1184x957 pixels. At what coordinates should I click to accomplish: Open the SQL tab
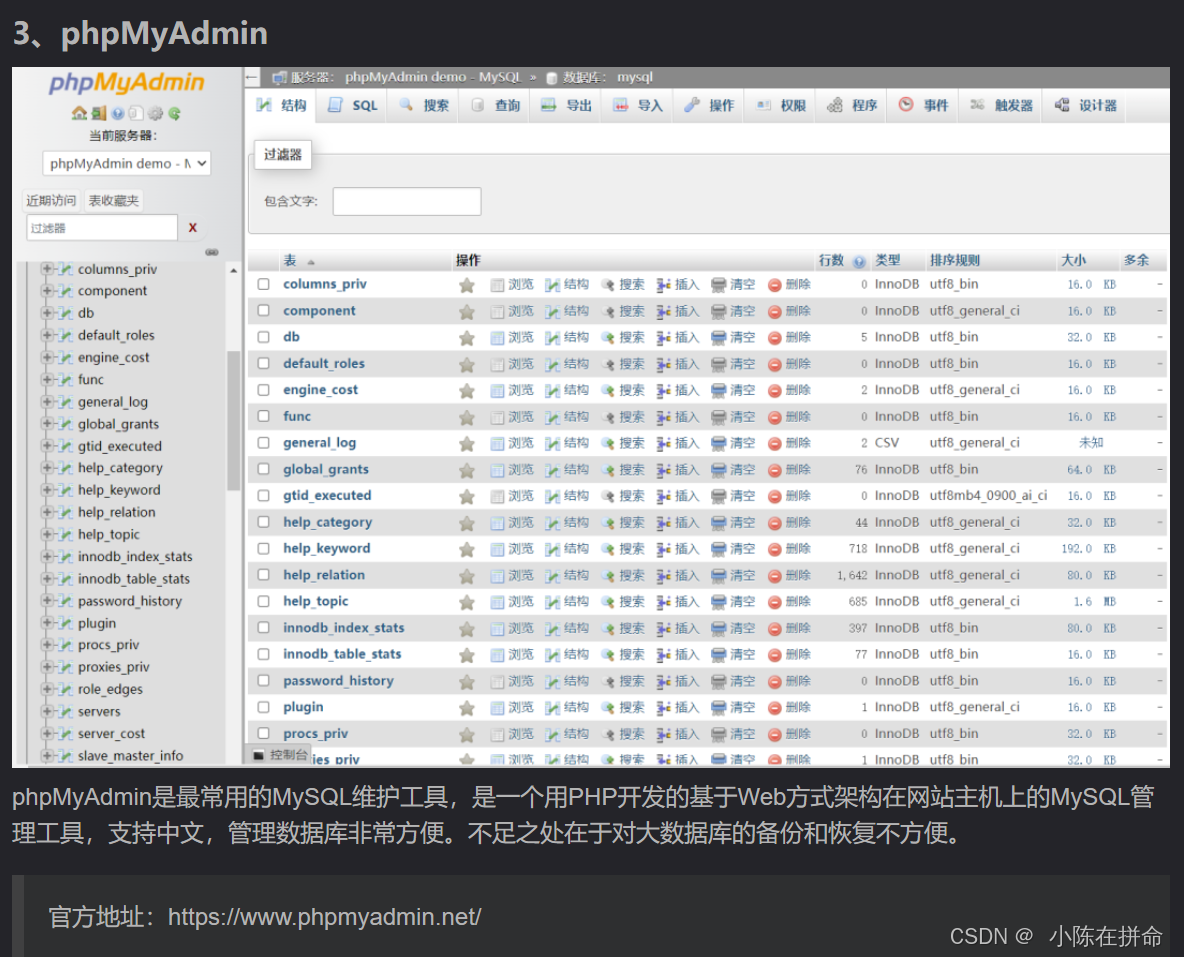[x=352, y=106]
